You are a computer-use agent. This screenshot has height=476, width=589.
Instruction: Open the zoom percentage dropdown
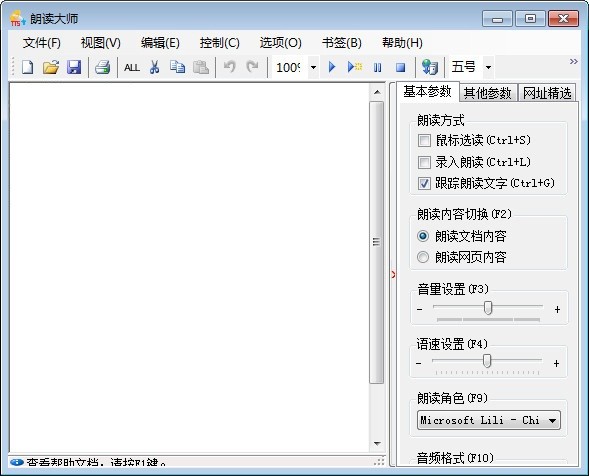point(313,68)
